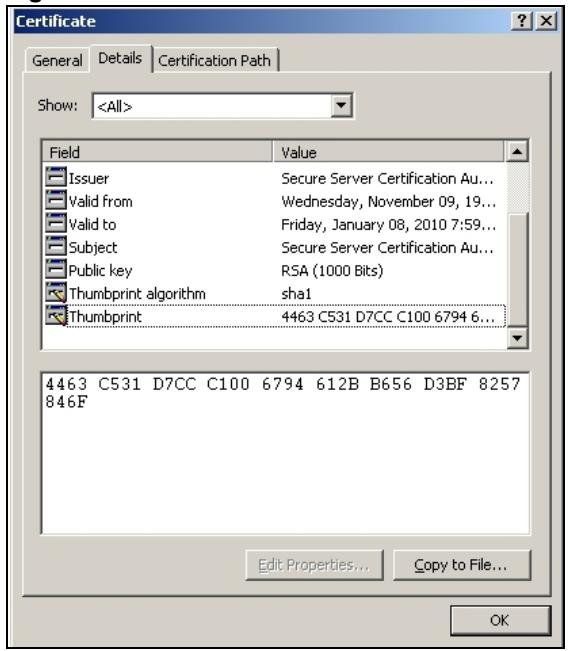Click the Field column header
The height and width of the screenshot is (651, 568).
157,152
